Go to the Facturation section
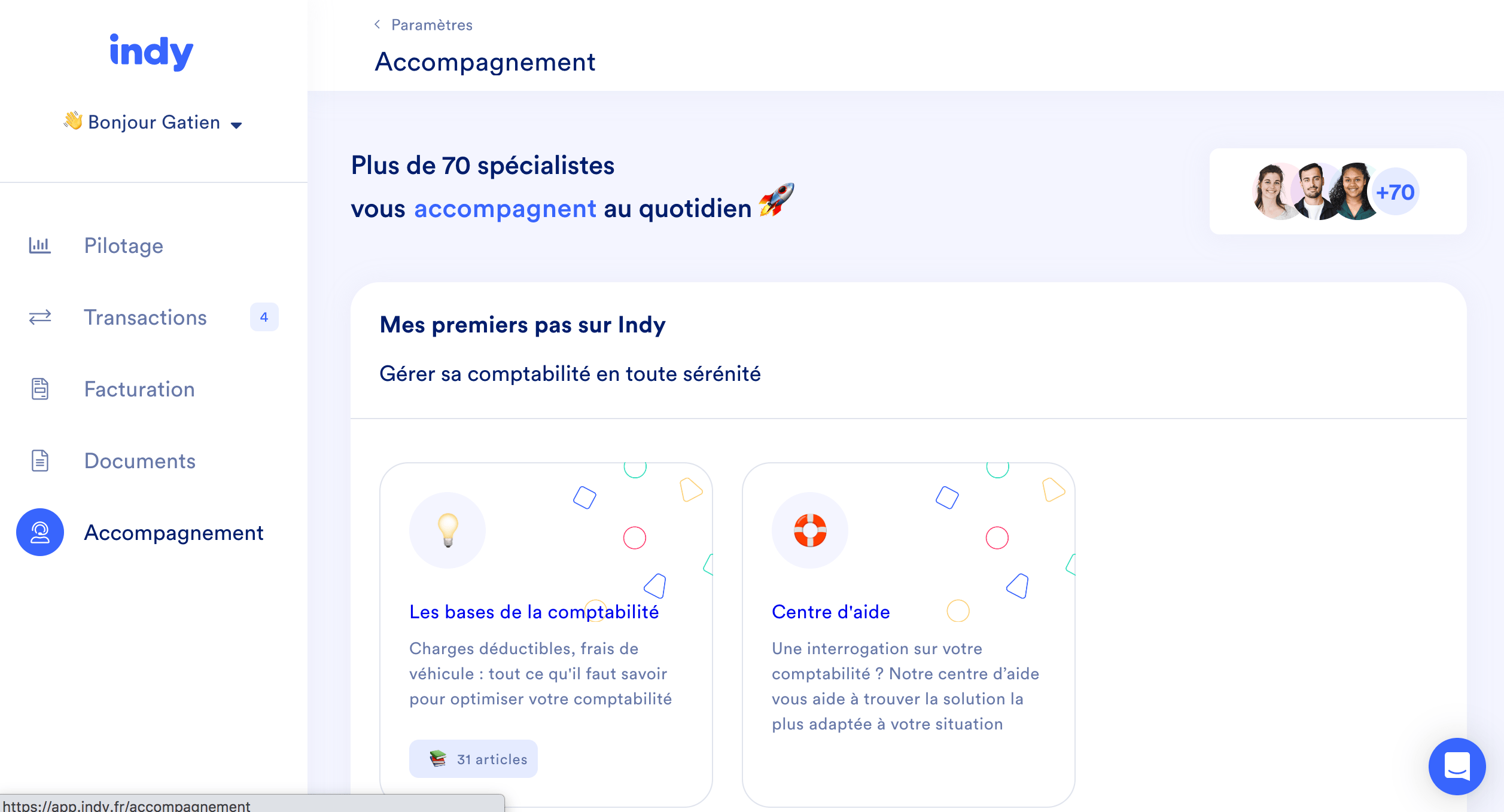Screen dimensions: 1504x812 (x=139, y=389)
